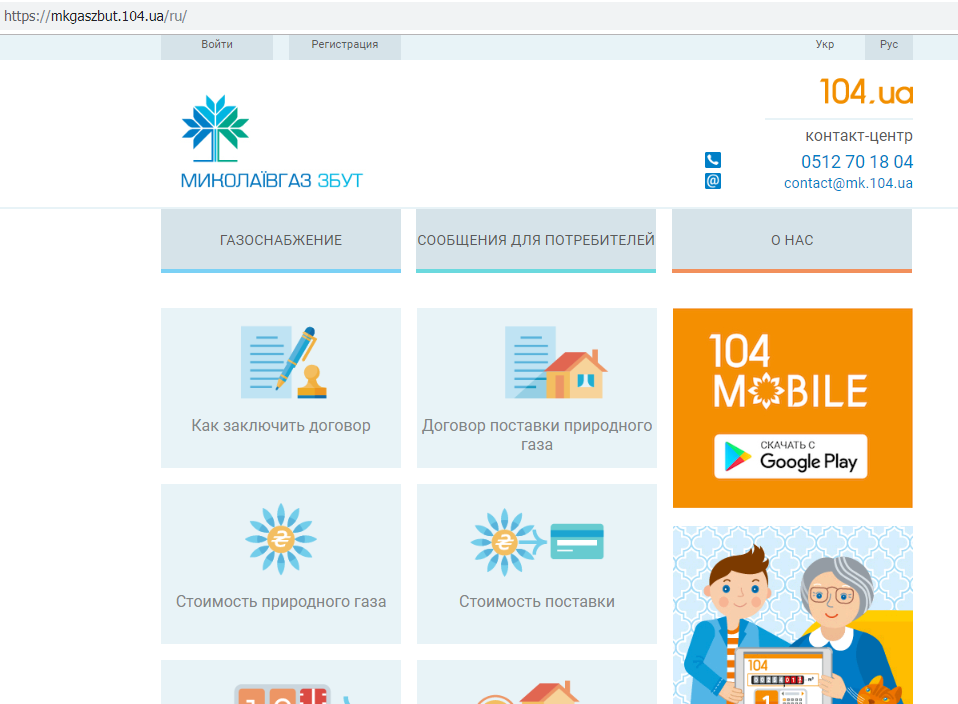The height and width of the screenshot is (704, 958).
Task: Click the 104.ua logo in the header
Action: (865, 92)
